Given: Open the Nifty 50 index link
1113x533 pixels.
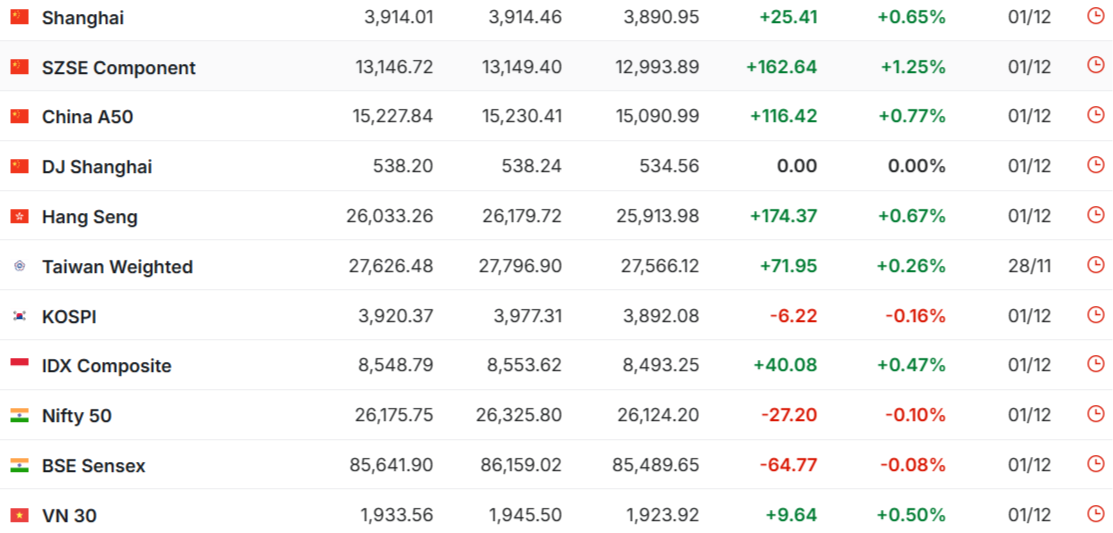Looking at the screenshot, I should pyautogui.click(x=76, y=416).
